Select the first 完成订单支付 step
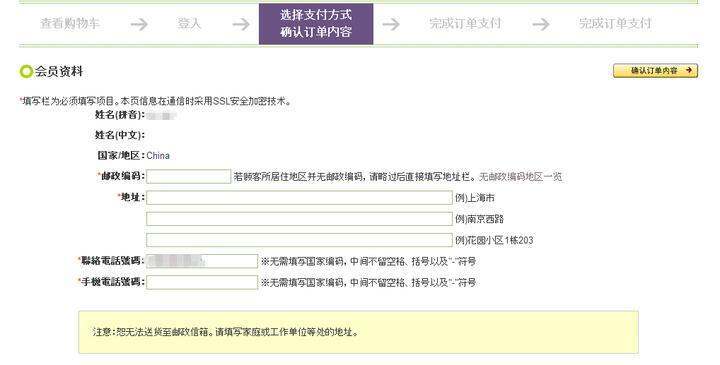Screen dimensions: 720x365 click(465, 23)
